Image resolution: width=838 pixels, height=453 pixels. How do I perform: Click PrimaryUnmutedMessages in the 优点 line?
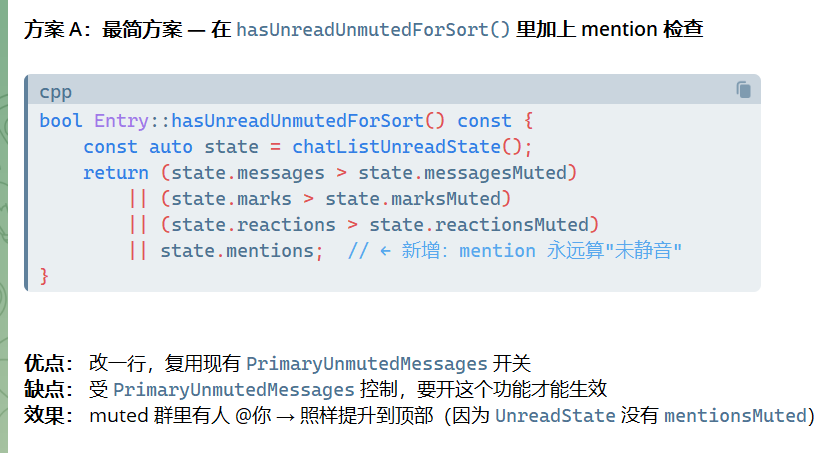367,364
